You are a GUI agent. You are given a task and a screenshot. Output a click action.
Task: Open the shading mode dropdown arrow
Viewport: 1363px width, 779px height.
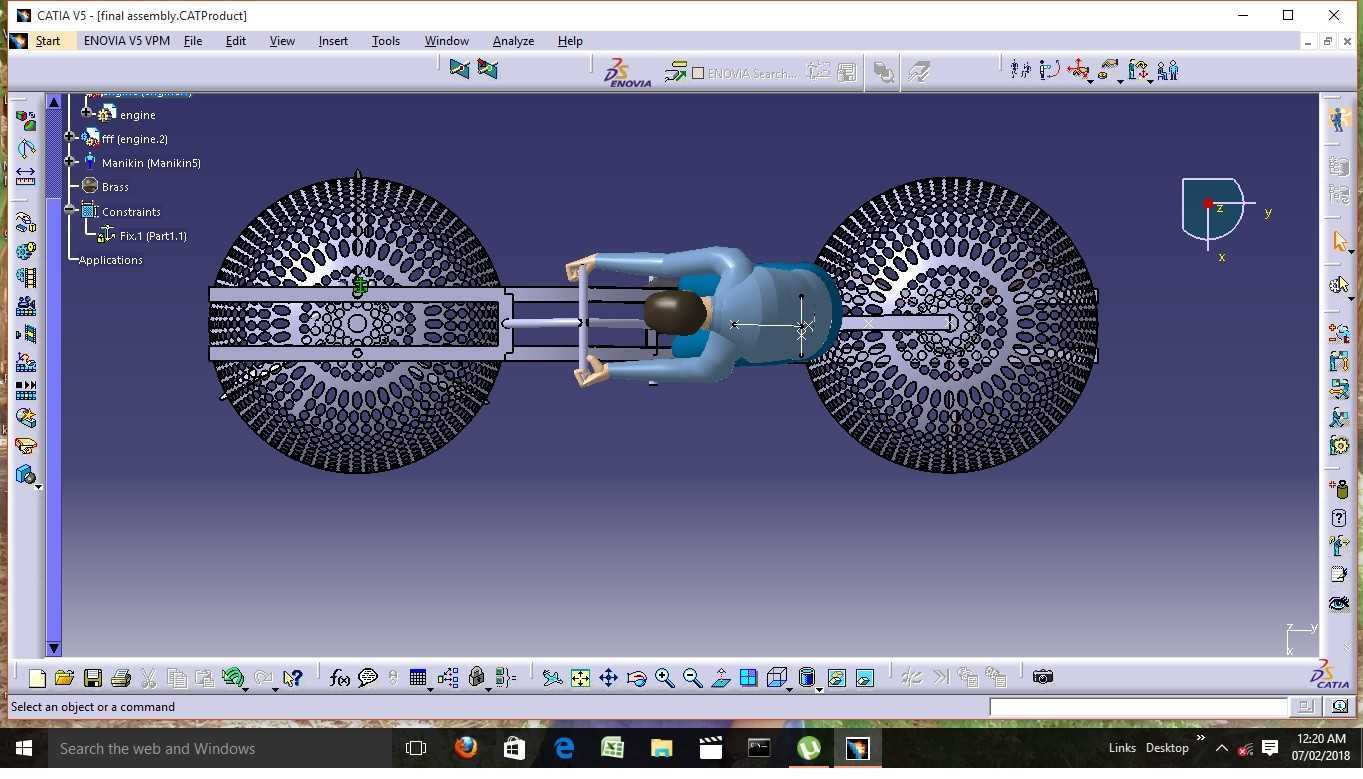click(x=819, y=689)
